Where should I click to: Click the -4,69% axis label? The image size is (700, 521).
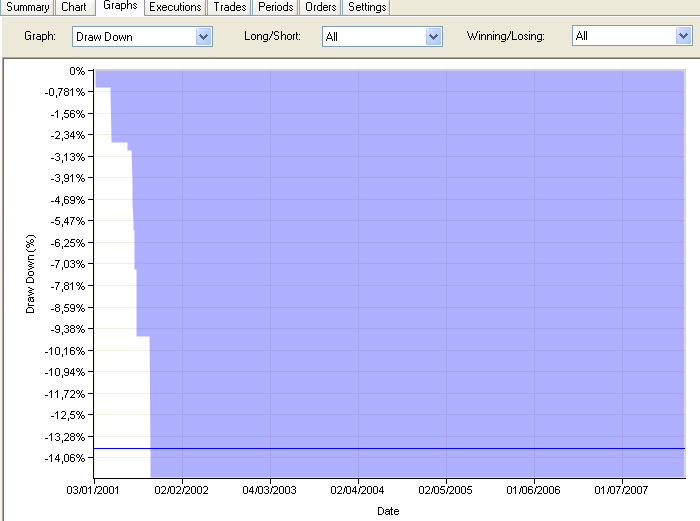pyautogui.click(x=67, y=200)
